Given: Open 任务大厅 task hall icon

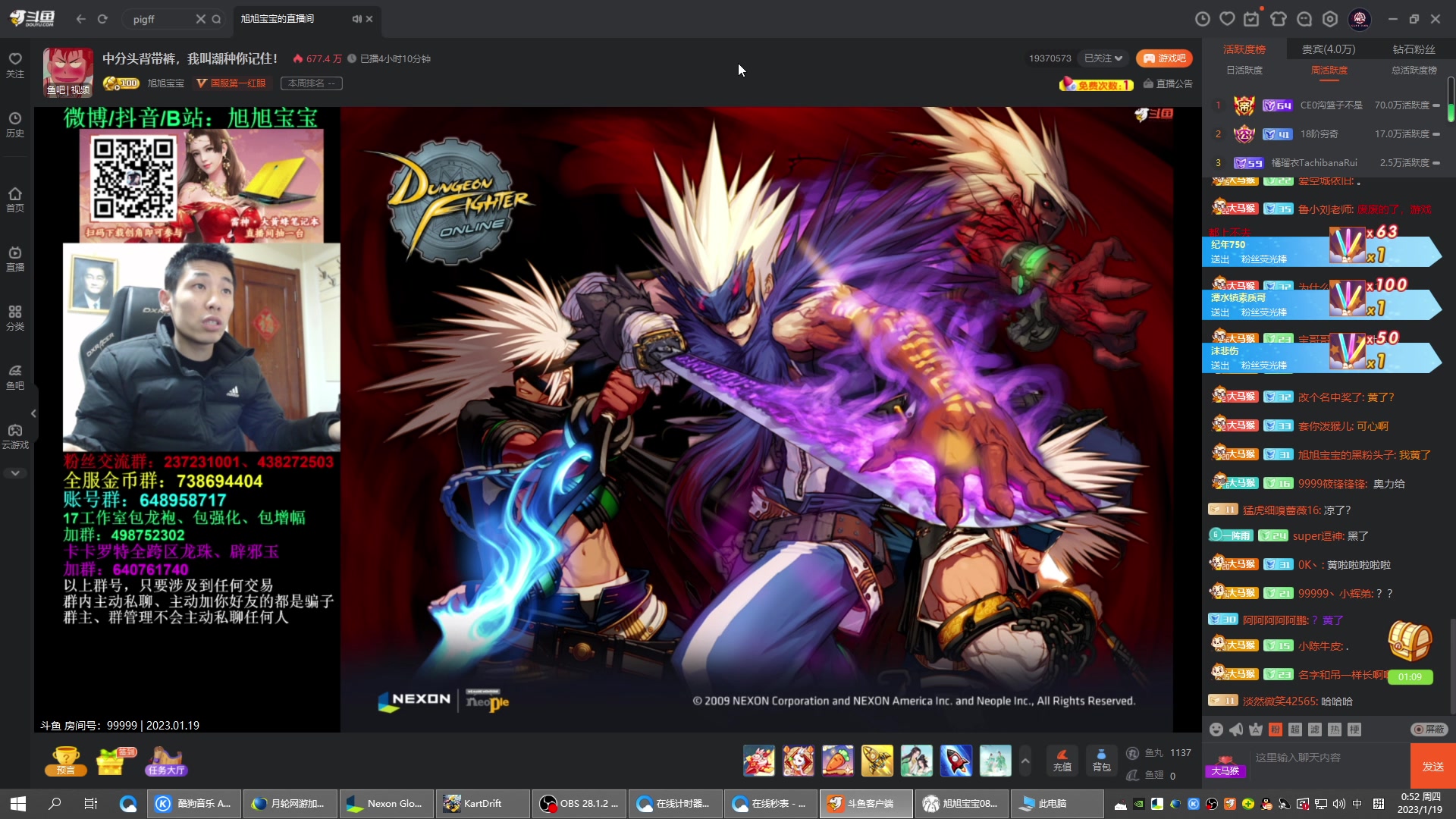Looking at the screenshot, I should coord(166,761).
